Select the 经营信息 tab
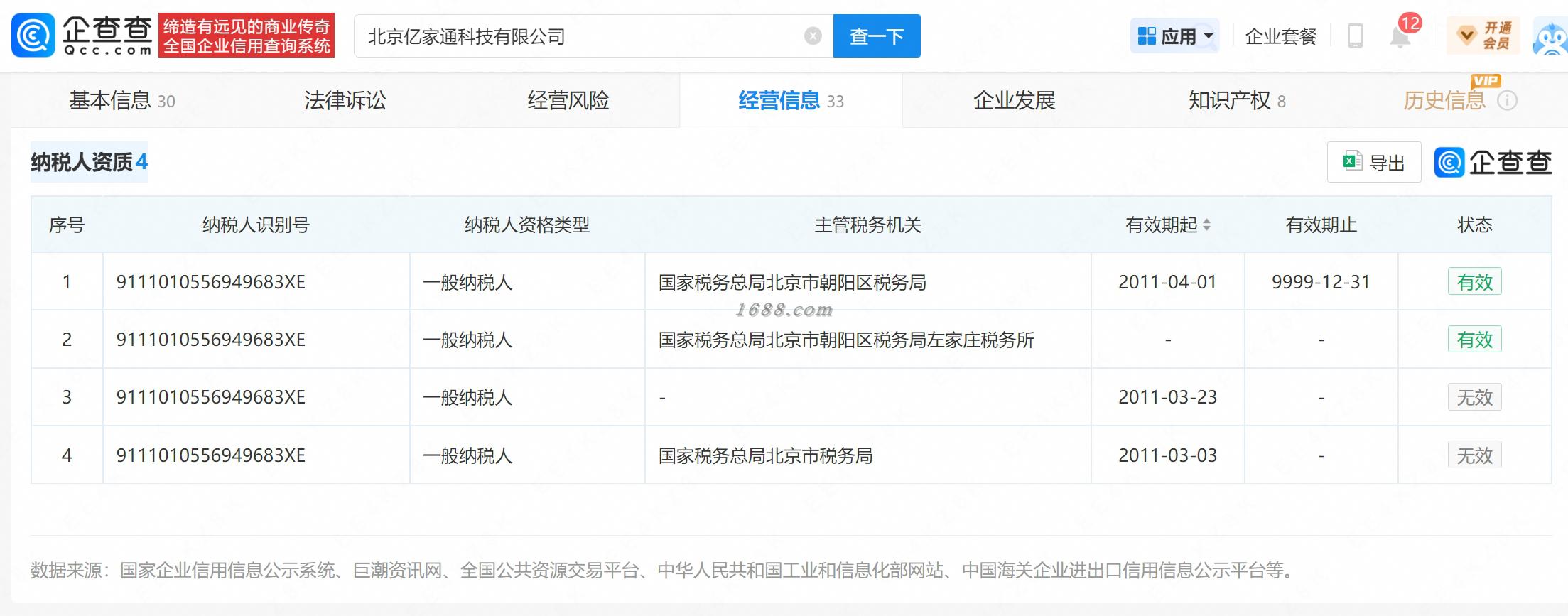Screen dimensions: 1568x616 tap(791, 101)
